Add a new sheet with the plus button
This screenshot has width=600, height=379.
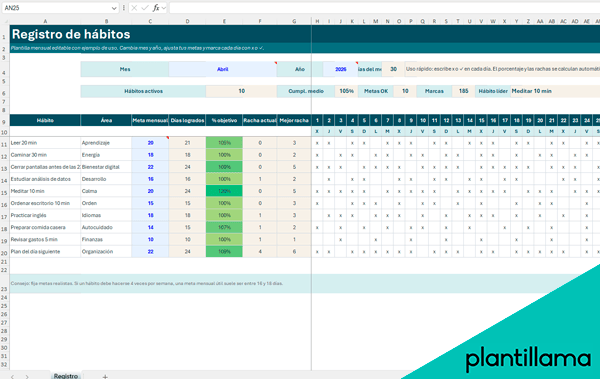(x=105, y=377)
